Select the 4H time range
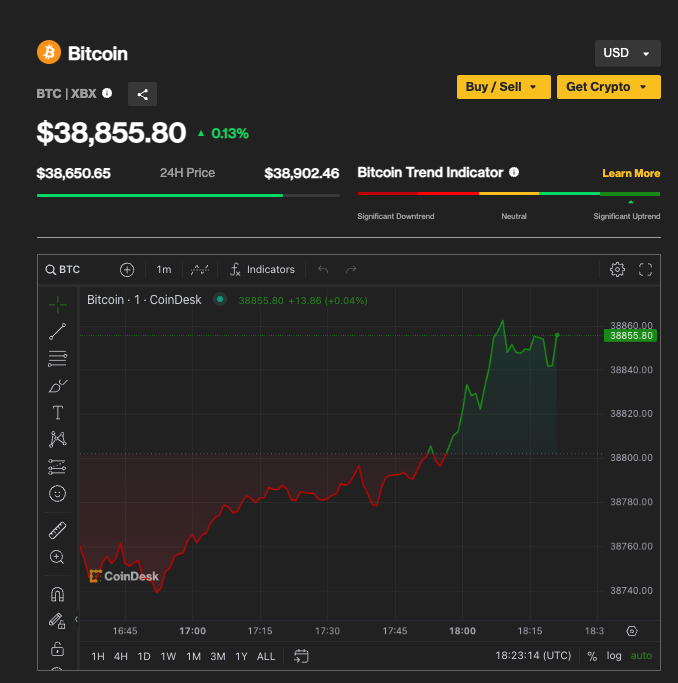The width and height of the screenshot is (678, 683). (121, 656)
